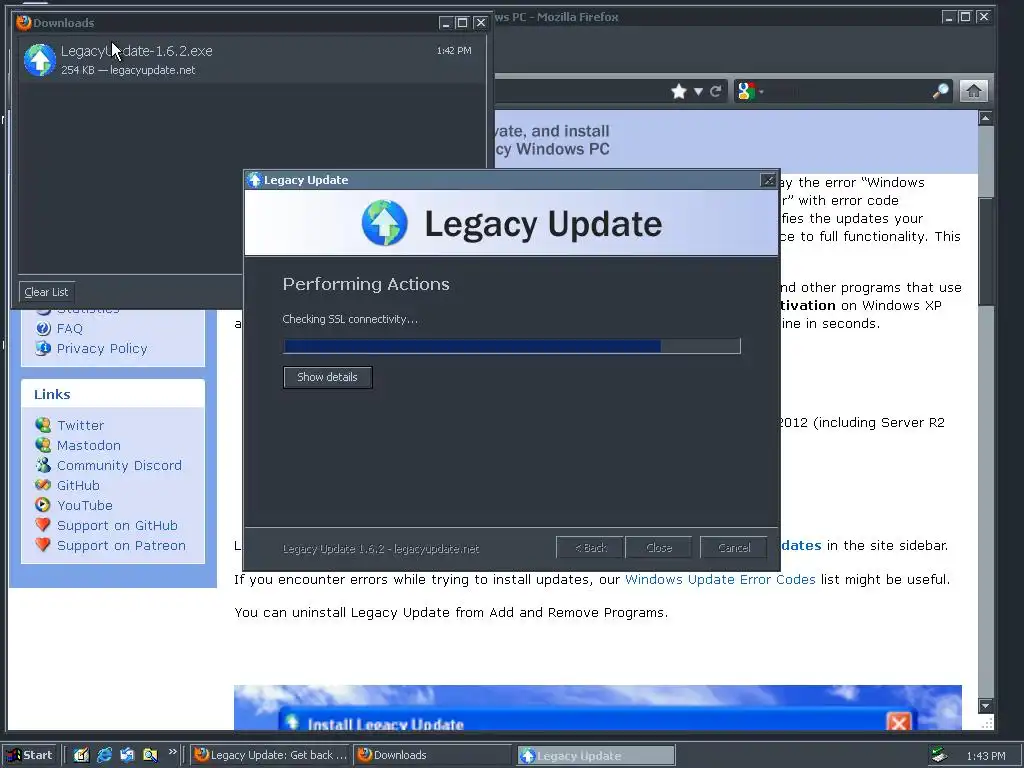Screen dimensions: 1024x768
Task: Click the quick launch search folder icon
Action: click(150, 755)
